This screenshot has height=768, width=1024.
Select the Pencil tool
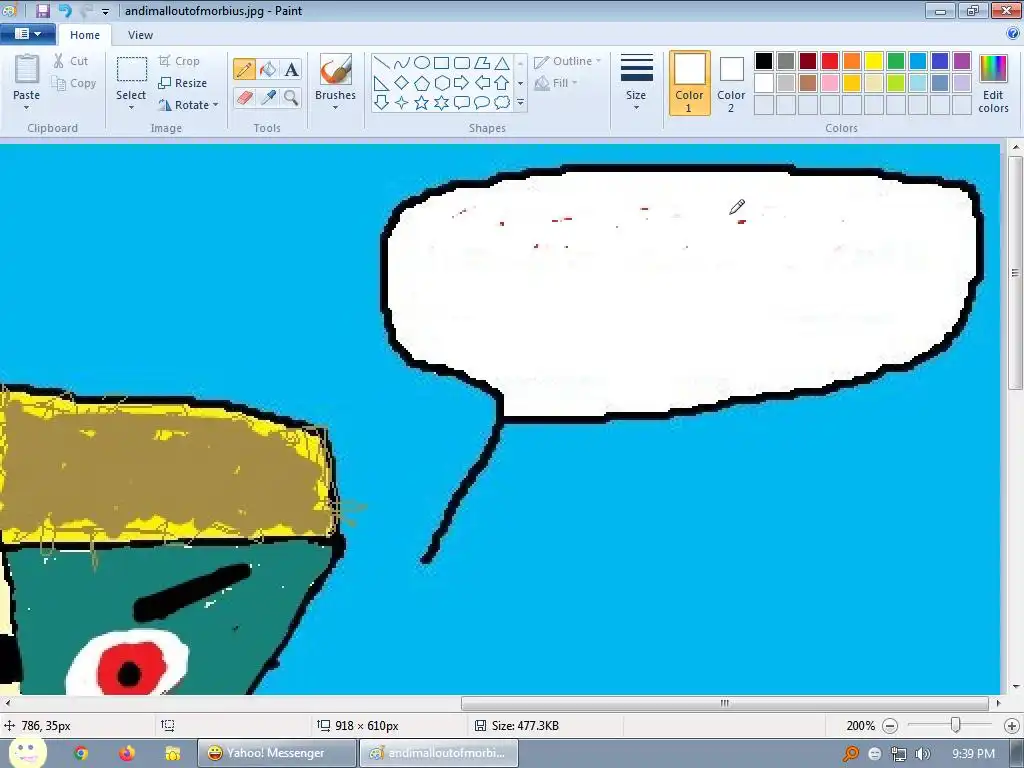(244, 69)
